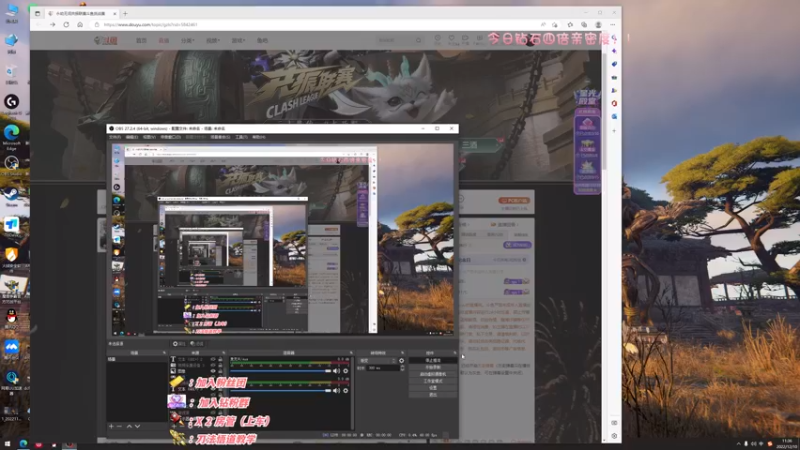
Task: Open a new browser tab with plus
Action: click(125, 13)
